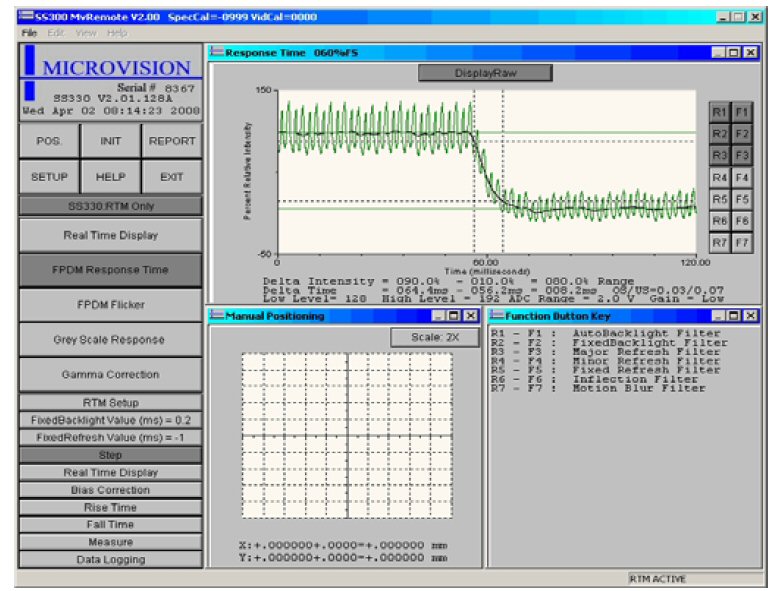Screen dimensions: 773x591
Task: Open top Real Time Display button
Action: (111, 235)
